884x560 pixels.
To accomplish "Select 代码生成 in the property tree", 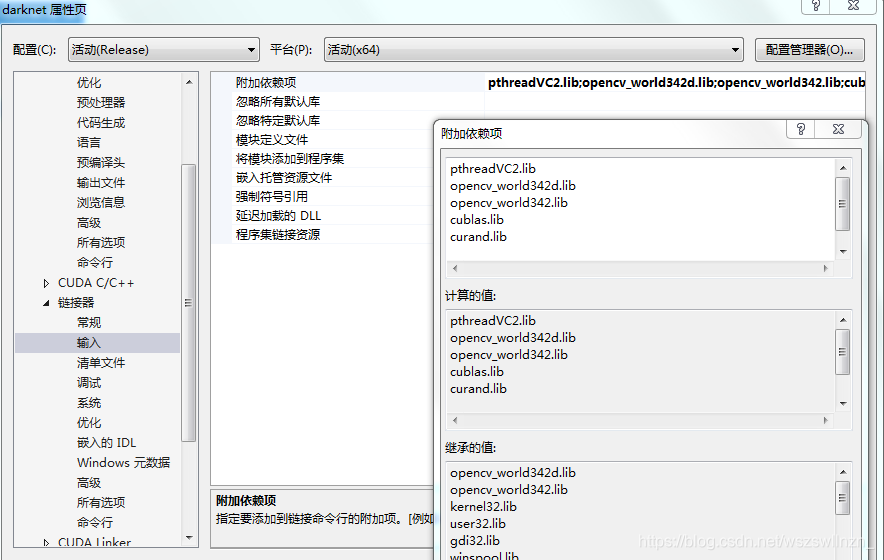I will pos(101,122).
